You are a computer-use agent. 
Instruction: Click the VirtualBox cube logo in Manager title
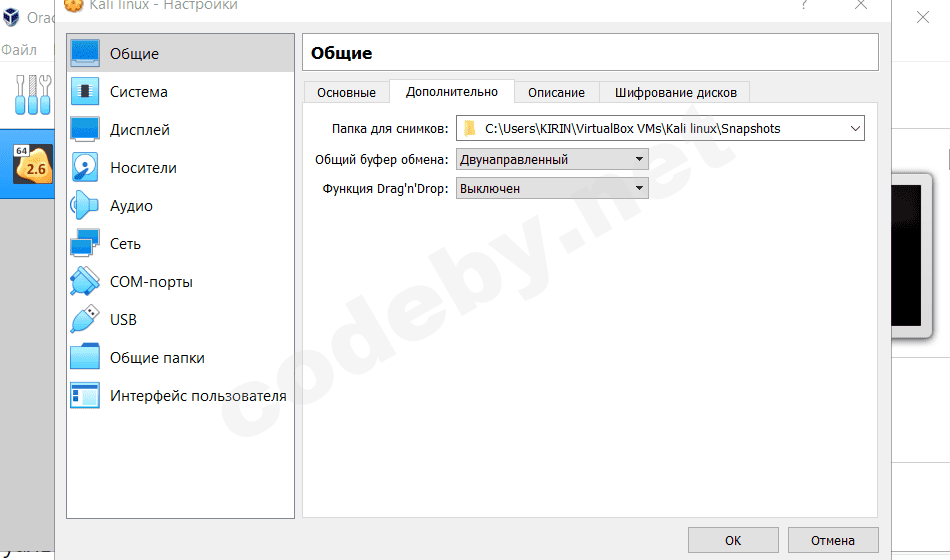pyautogui.click(x=11, y=17)
